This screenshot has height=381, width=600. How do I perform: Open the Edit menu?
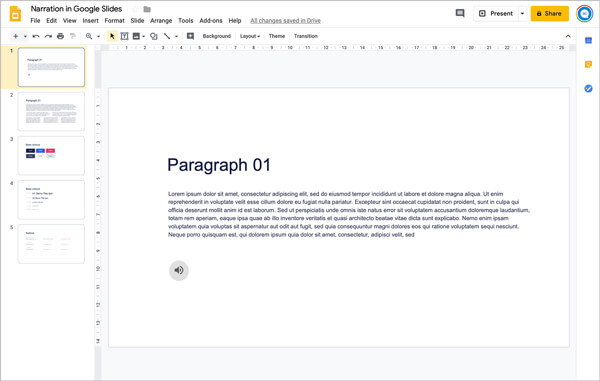click(x=52, y=21)
